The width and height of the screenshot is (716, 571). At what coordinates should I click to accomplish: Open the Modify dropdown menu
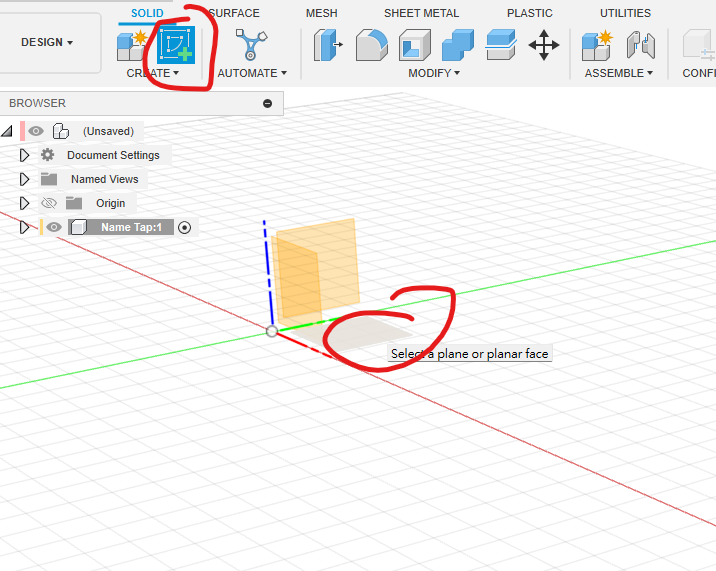coord(434,73)
